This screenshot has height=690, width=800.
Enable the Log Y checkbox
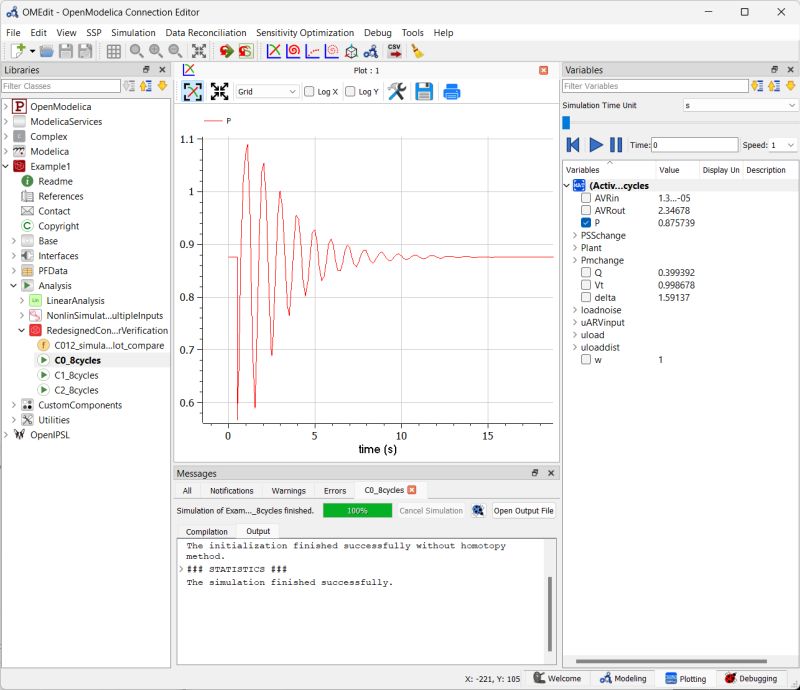[350, 91]
